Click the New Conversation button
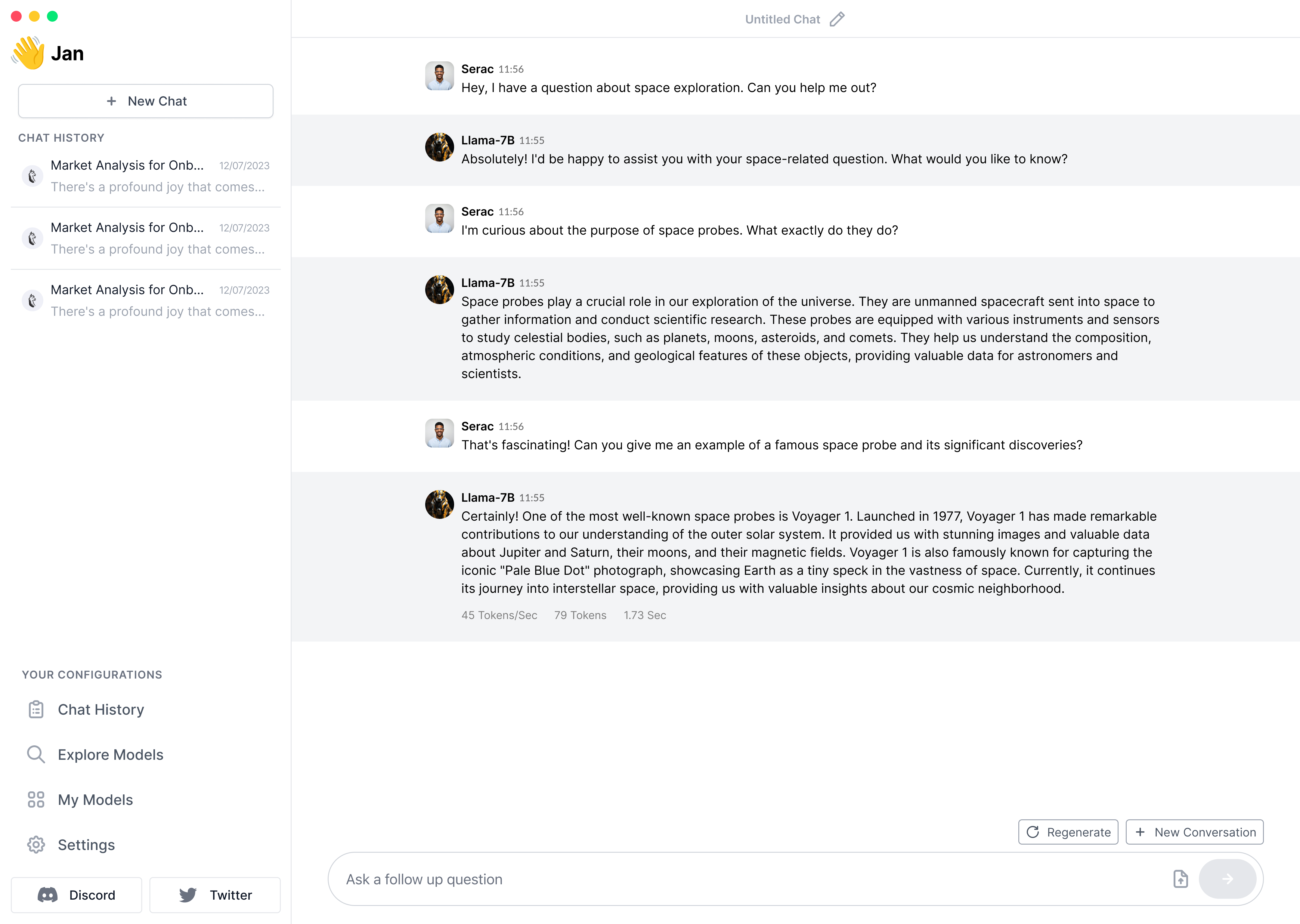Screen dimensions: 1300x924 (x=1194, y=832)
